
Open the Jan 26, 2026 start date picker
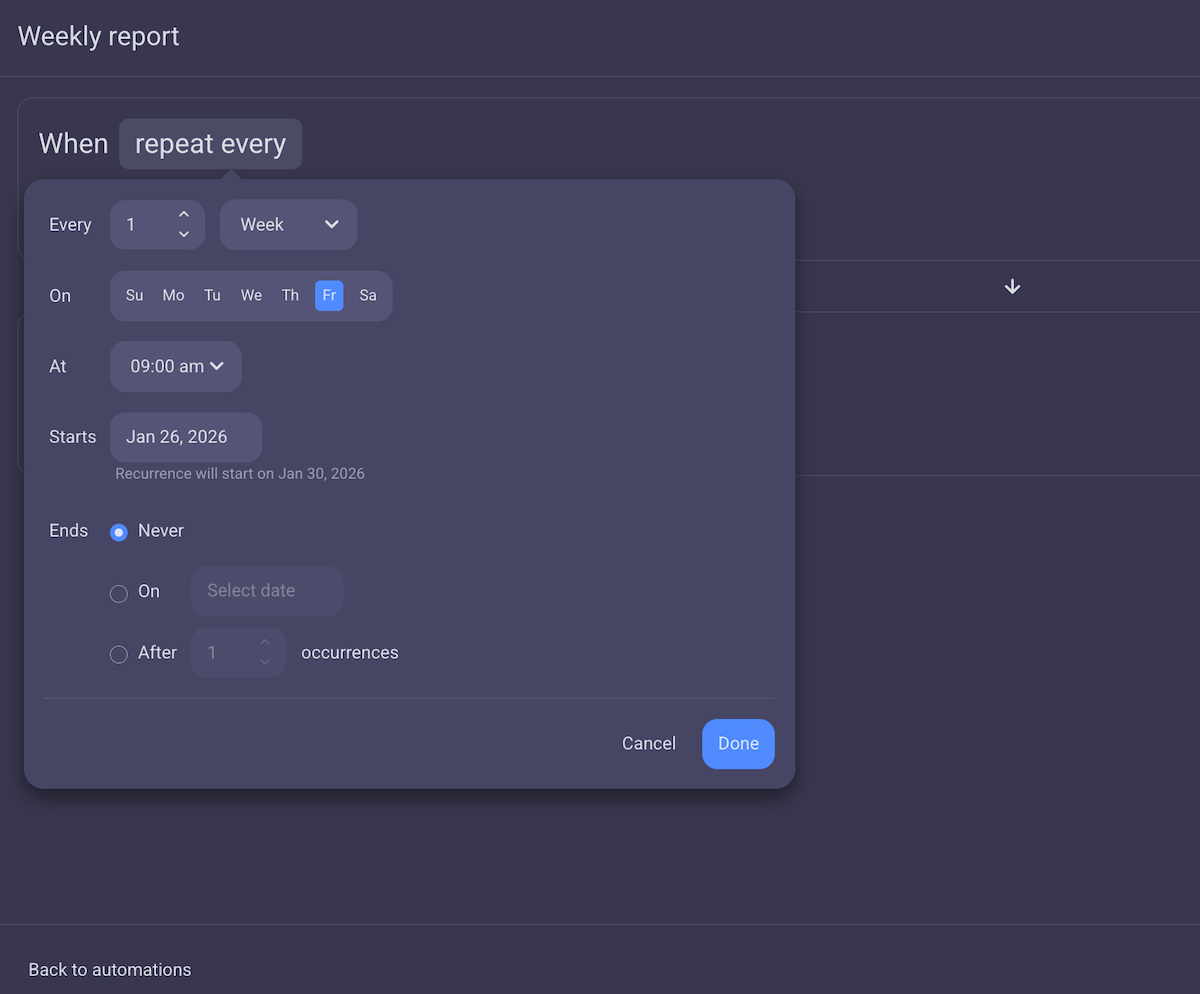click(x=185, y=437)
